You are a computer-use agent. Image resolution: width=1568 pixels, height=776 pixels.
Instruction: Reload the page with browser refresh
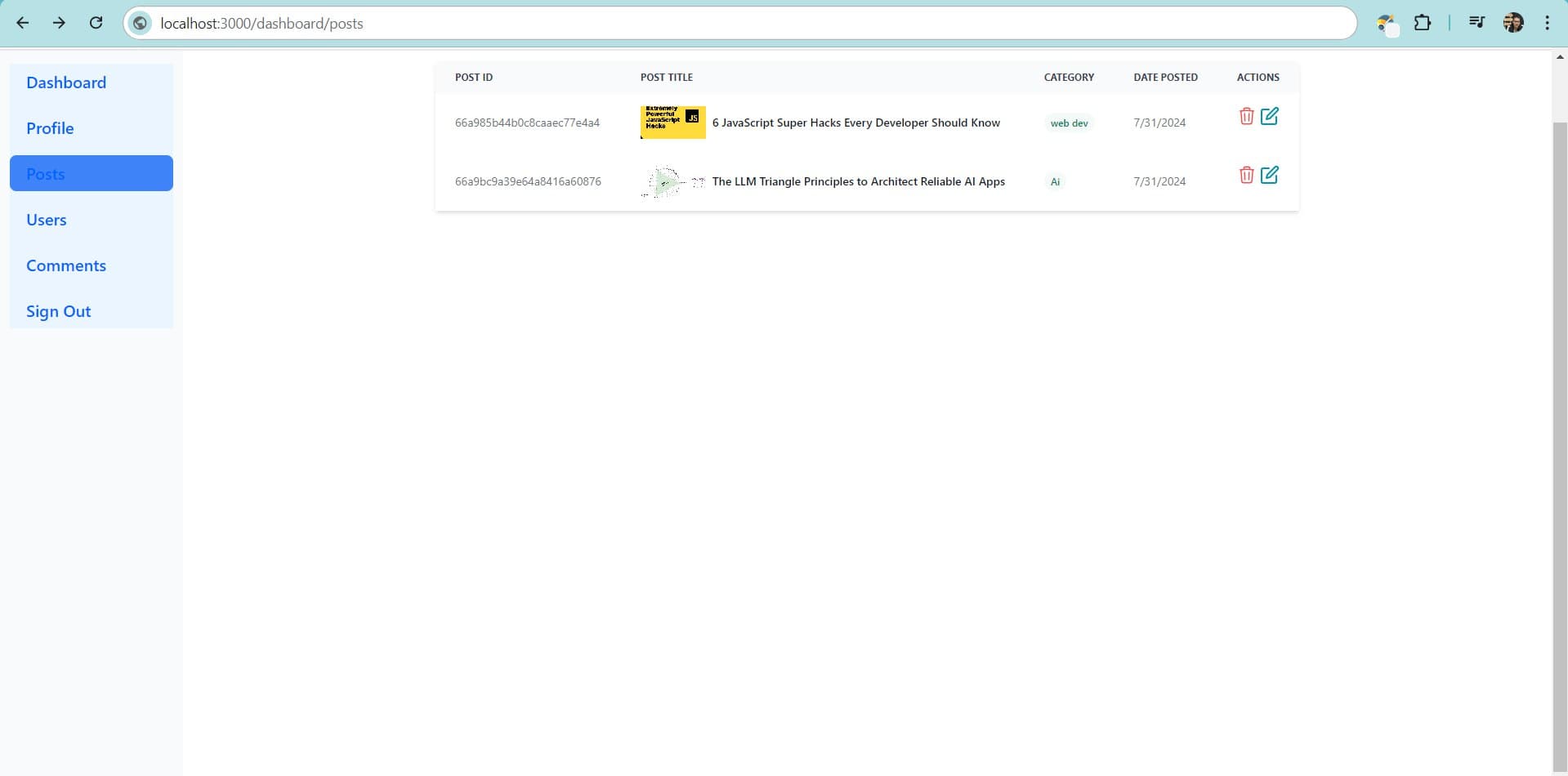coord(96,23)
